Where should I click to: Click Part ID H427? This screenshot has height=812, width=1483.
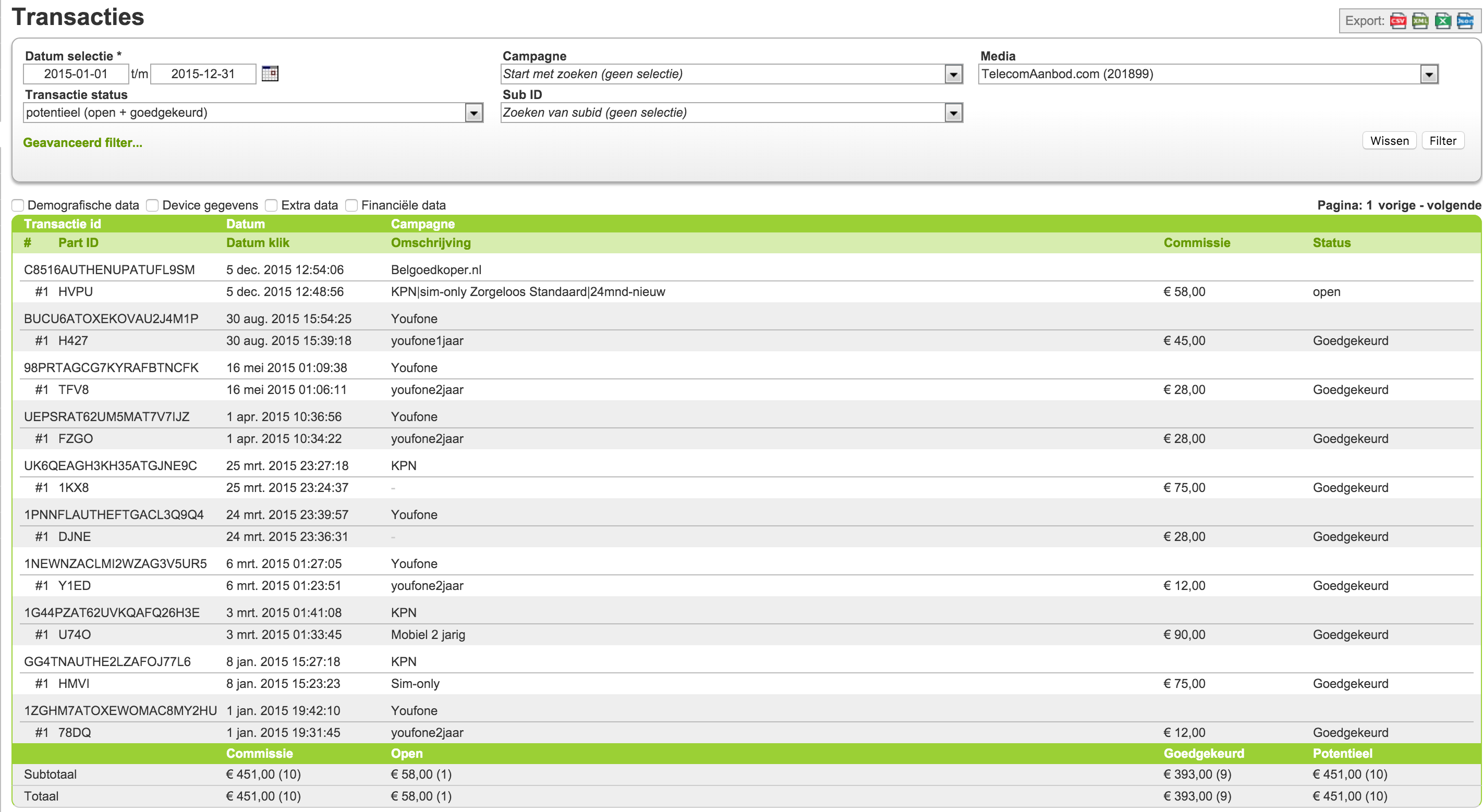[x=73, y=341]
